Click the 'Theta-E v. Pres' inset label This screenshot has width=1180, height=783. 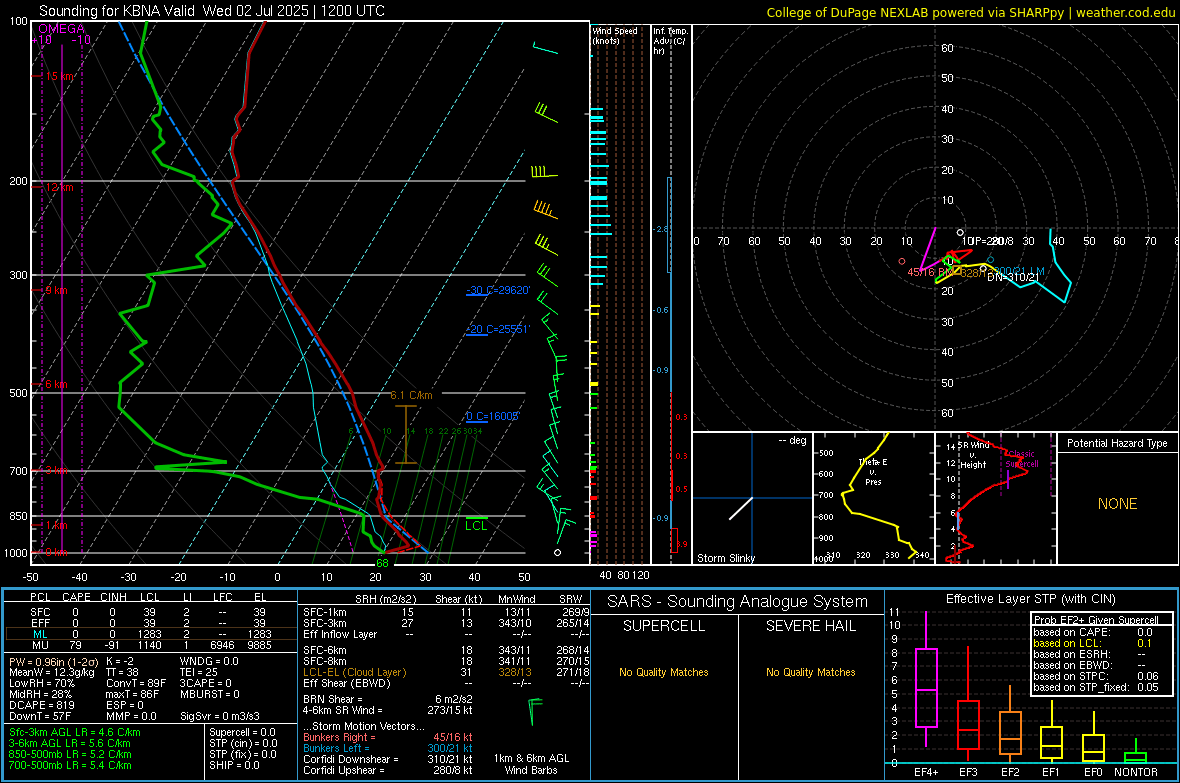873,471
